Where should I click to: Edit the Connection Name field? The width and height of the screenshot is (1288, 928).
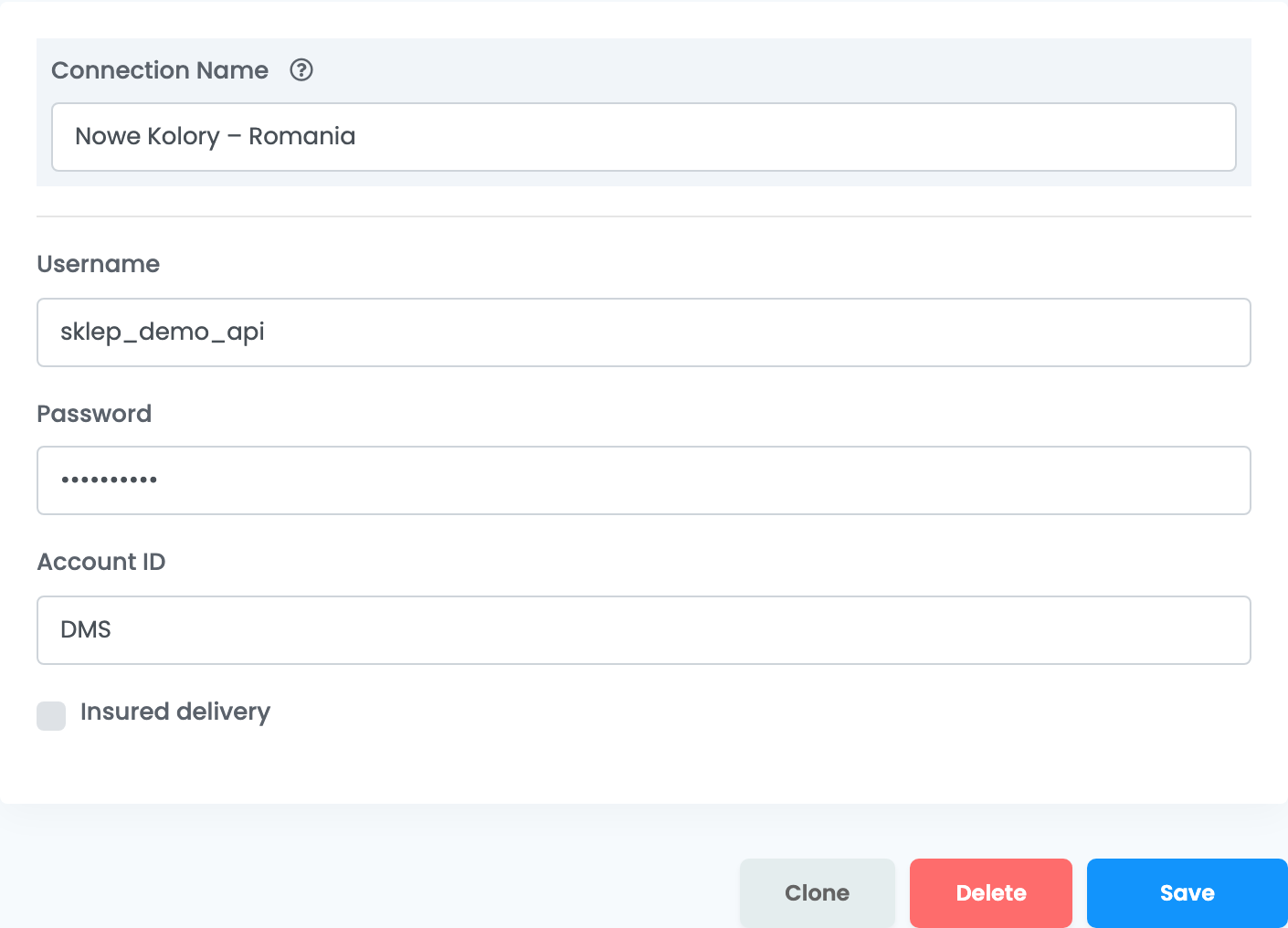pos(644,137)
